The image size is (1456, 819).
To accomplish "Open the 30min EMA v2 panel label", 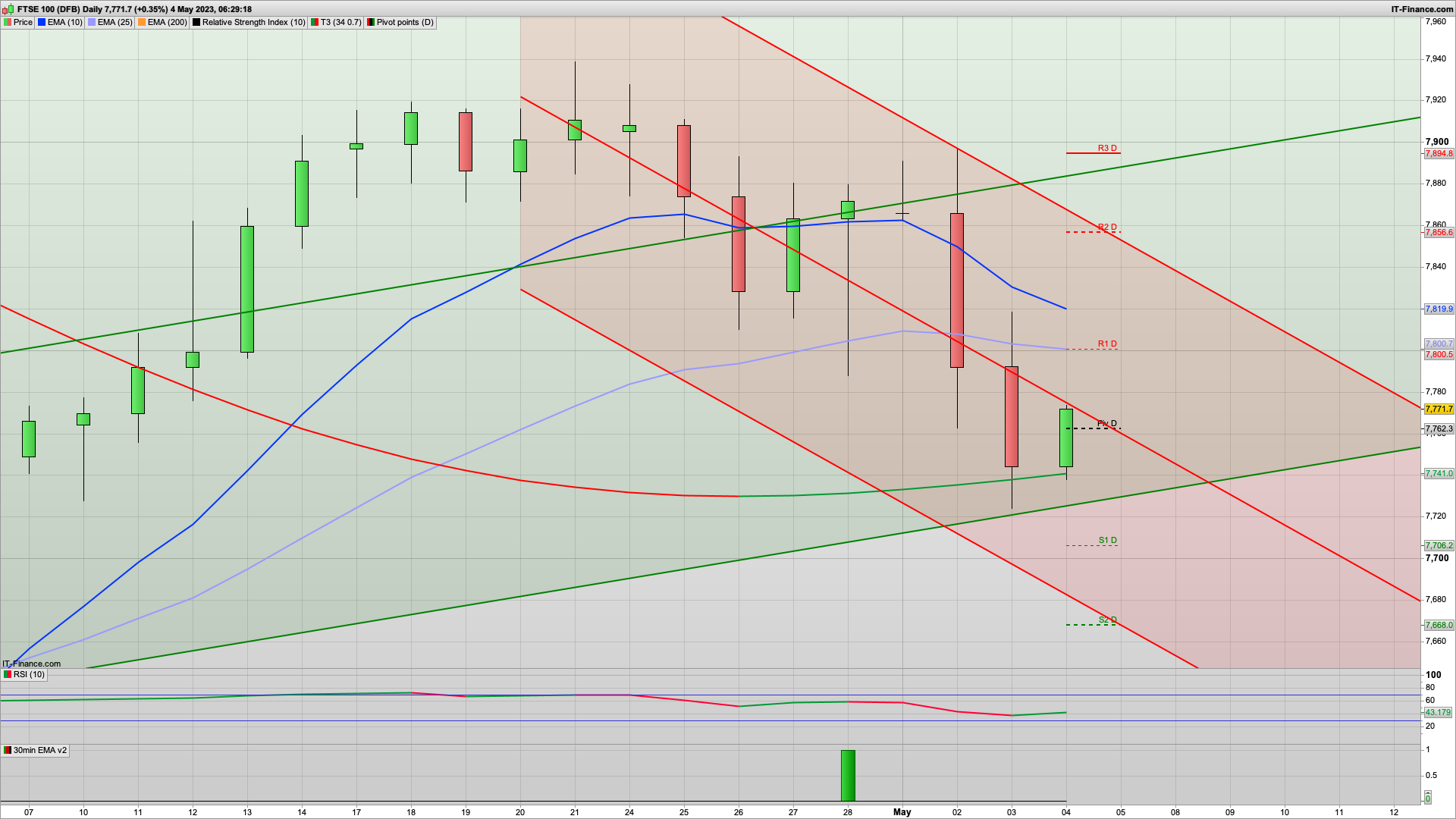I will pyautogui.click(x=39, y=751).
